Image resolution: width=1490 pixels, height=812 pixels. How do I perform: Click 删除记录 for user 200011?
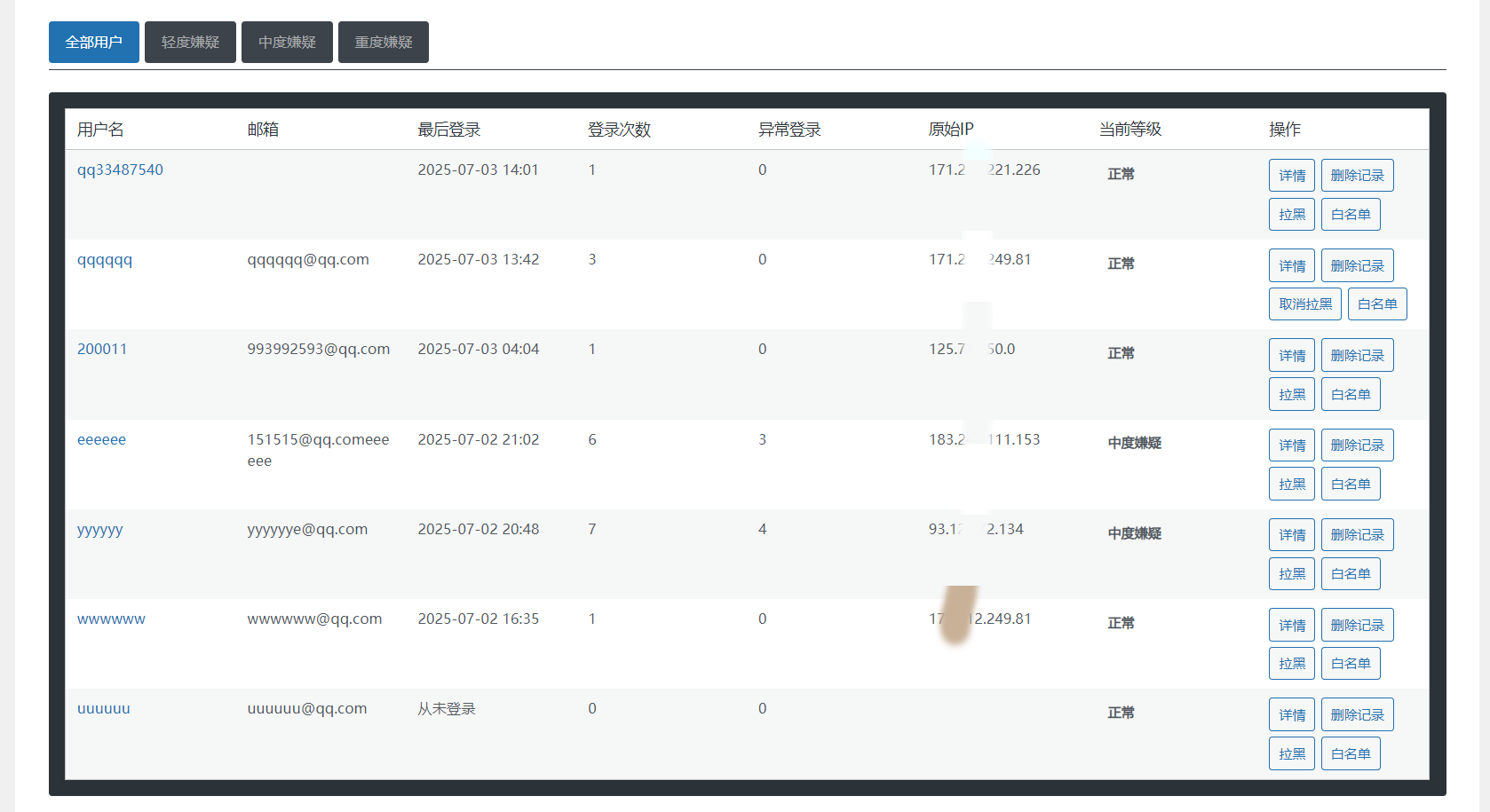pyautogui.click(x=1357, y=356)
